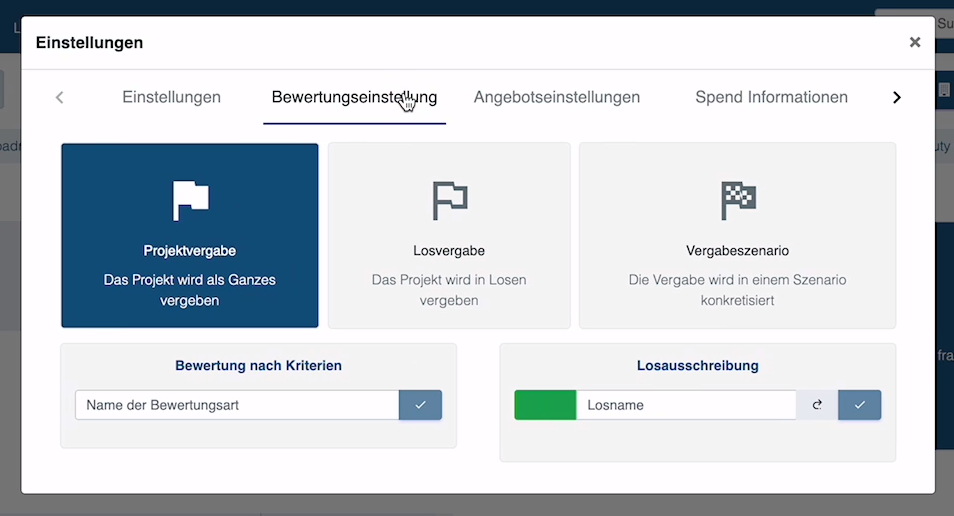
Task: Click the refresh icon beside Losname
Action: pyautogui.click(x=817, y=405)
